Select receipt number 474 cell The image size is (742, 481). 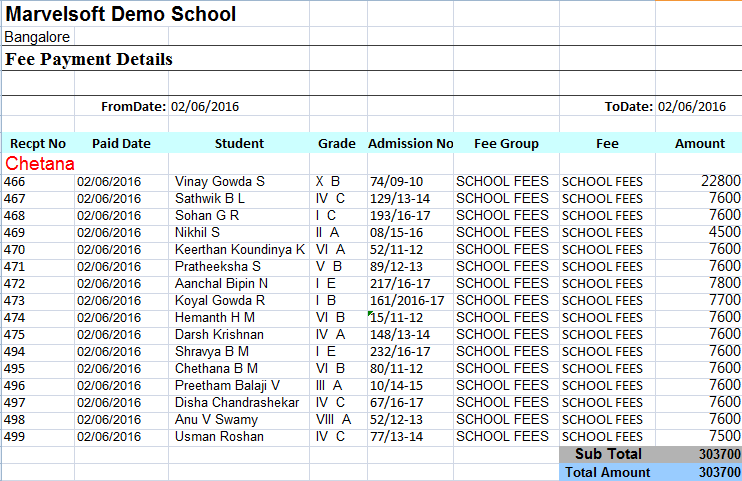(x=15, y=317)
